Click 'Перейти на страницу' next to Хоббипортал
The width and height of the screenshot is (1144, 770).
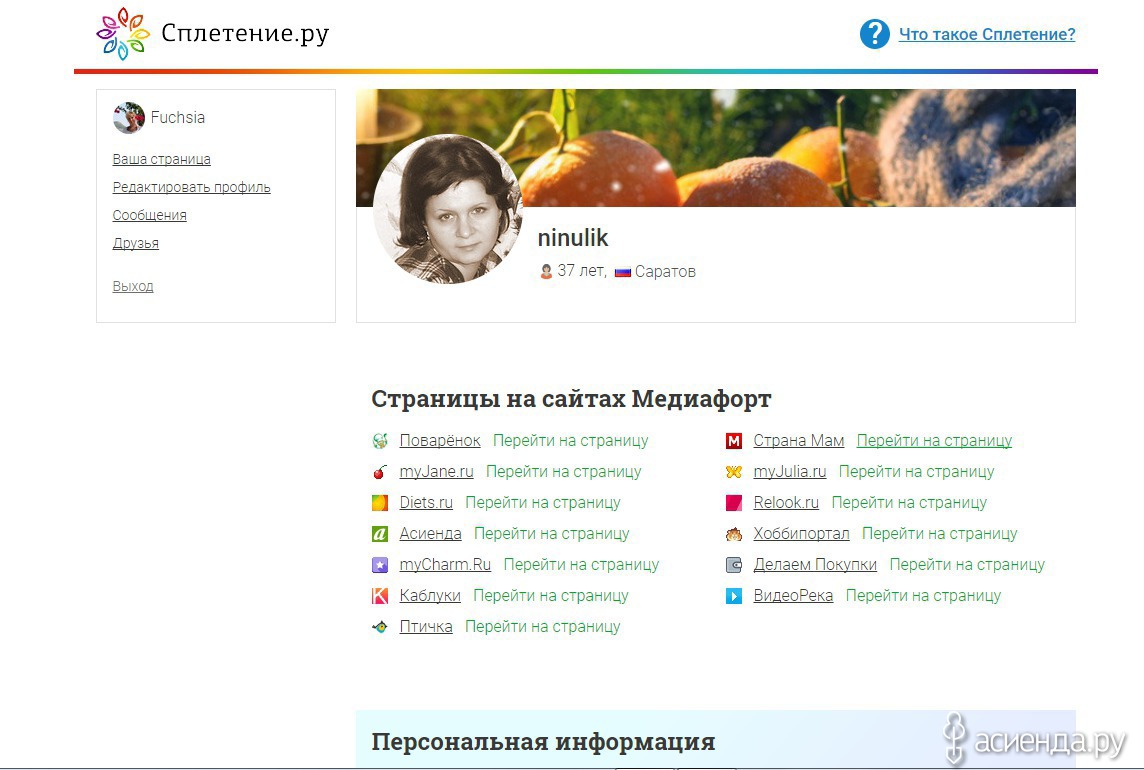point(940,534)
